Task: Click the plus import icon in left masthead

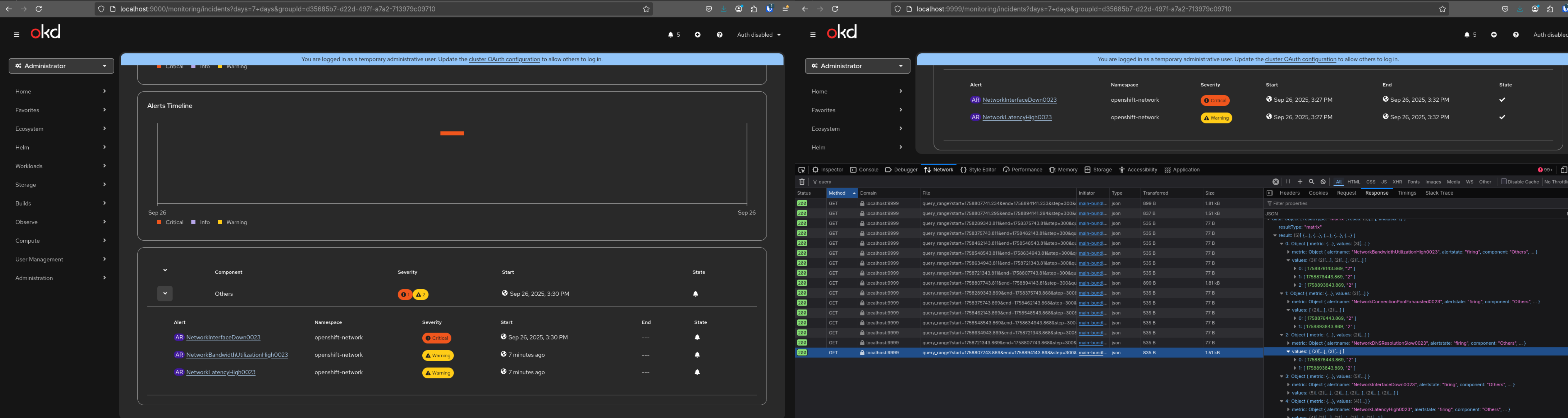Action: tap(698, 35)
